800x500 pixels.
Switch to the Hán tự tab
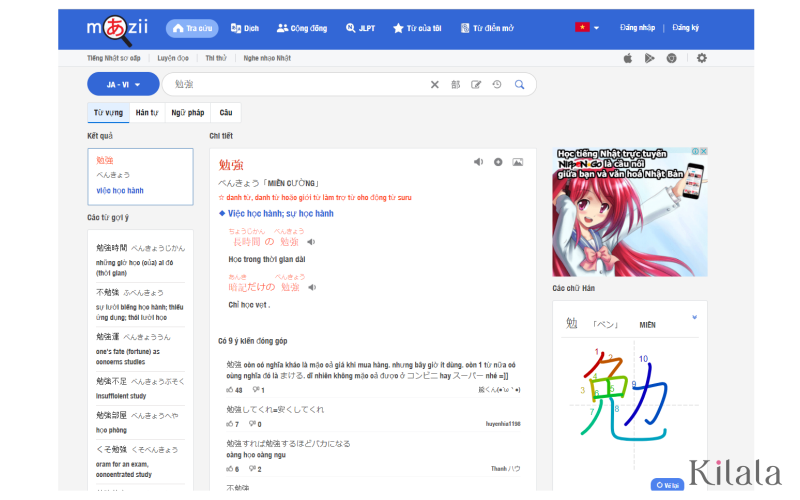coord(147,113)
